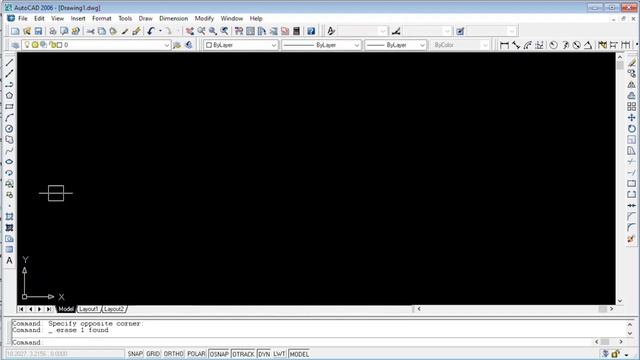Open the File menu

pyautogui.click(x=23, y=18)
